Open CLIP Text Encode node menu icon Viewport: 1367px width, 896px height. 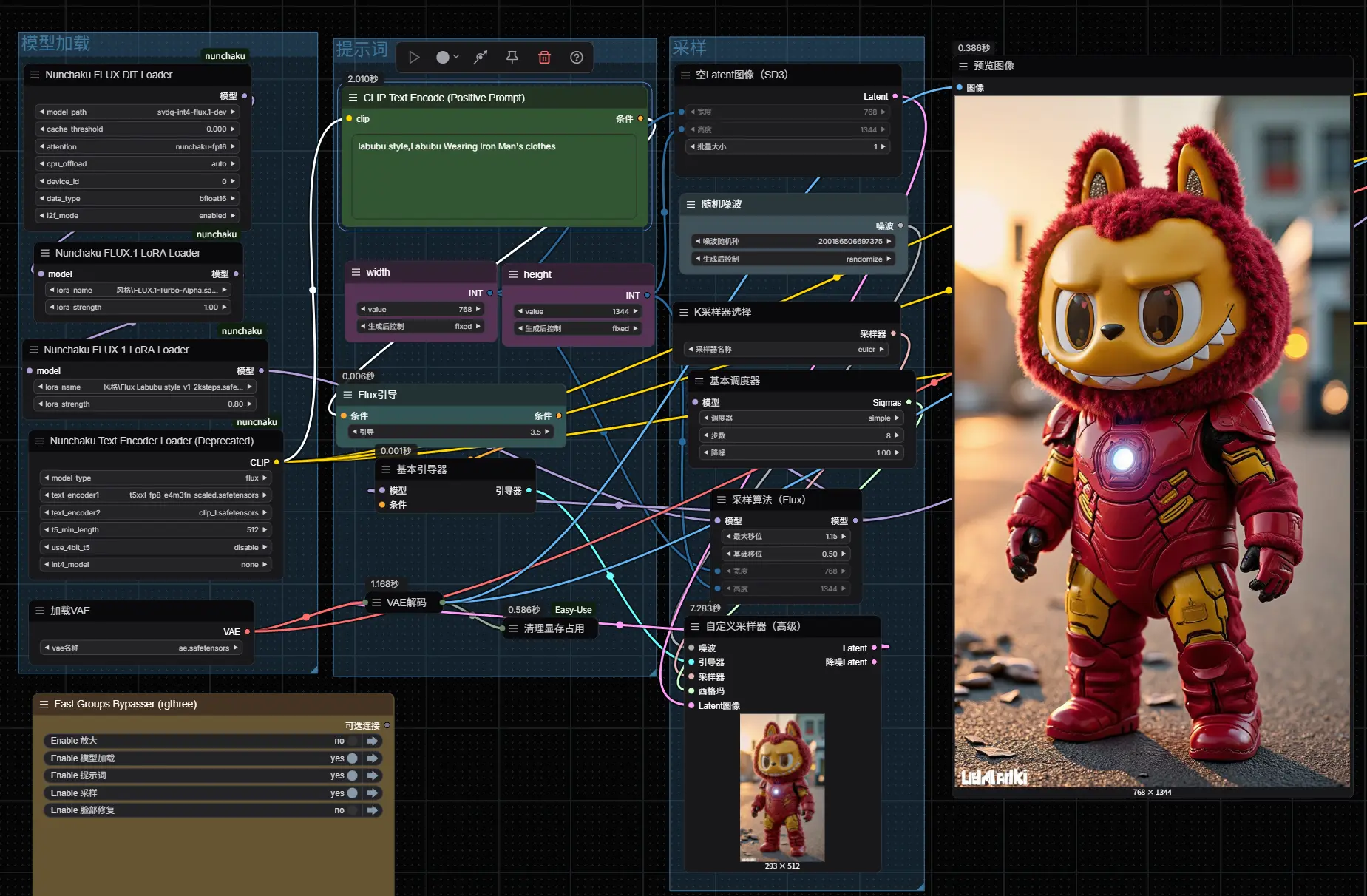[353, 98]
